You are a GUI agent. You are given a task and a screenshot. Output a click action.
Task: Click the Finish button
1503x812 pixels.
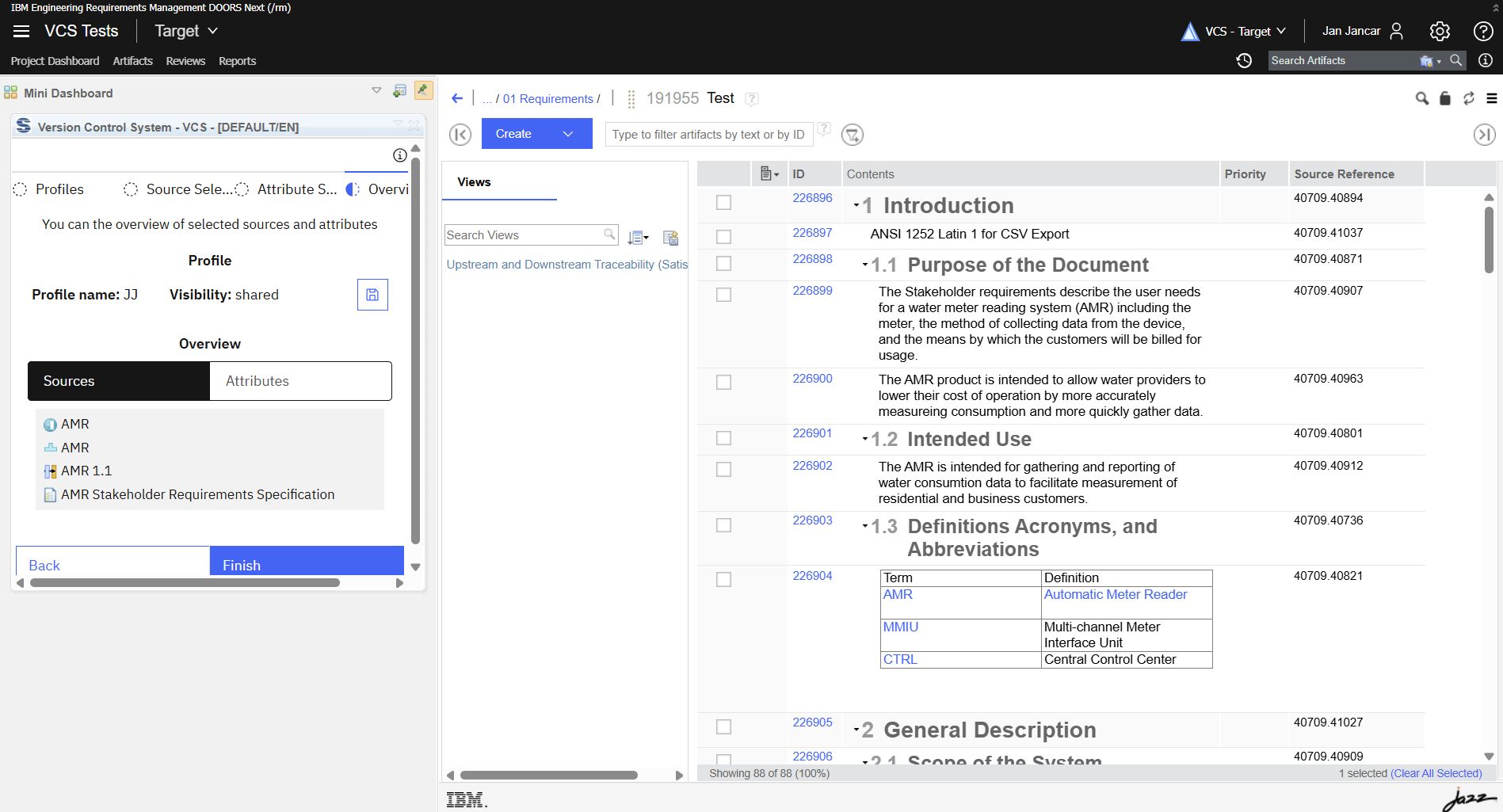click(307, 563)
